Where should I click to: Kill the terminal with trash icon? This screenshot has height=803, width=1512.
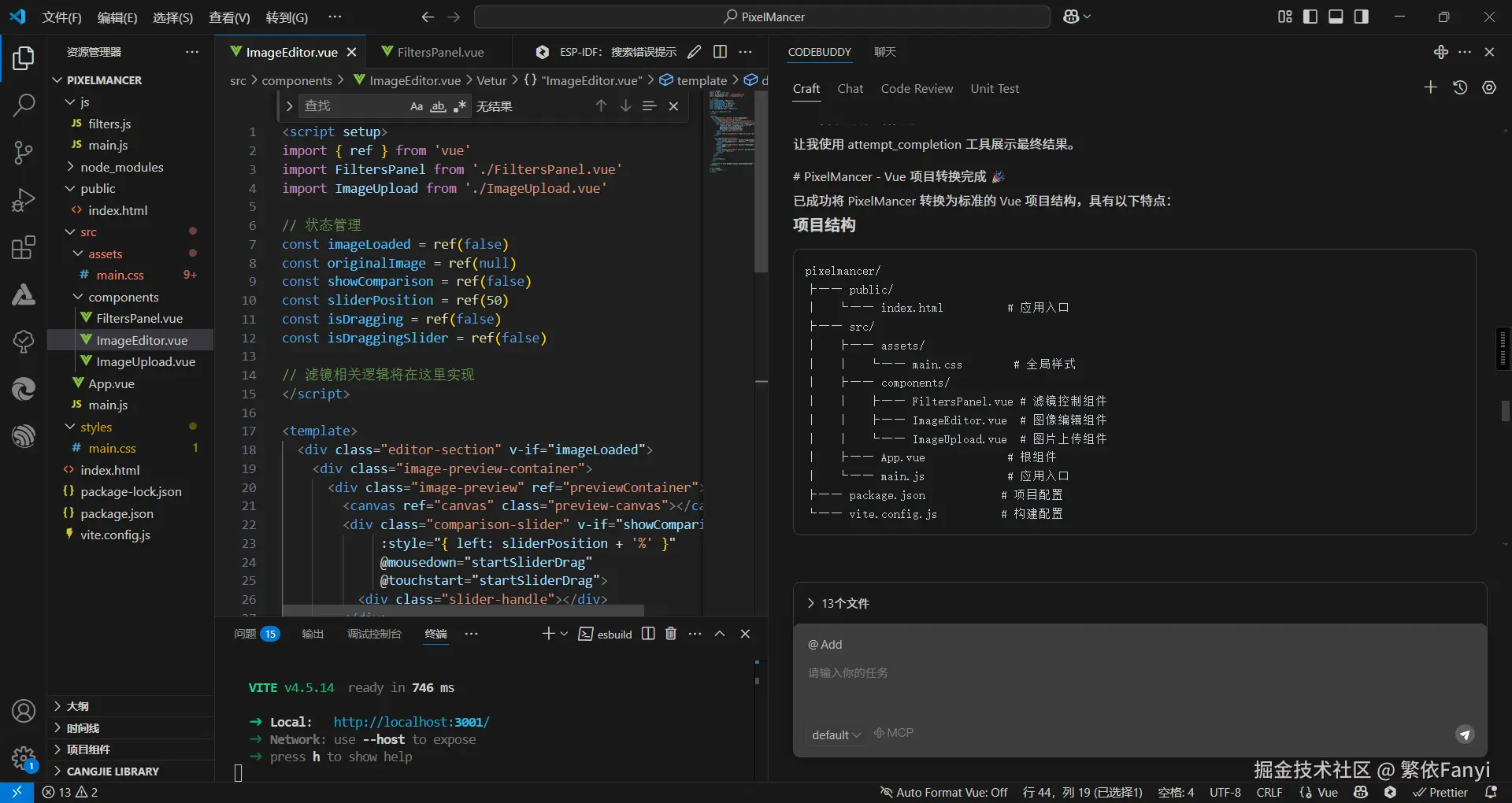click(671, 634)
